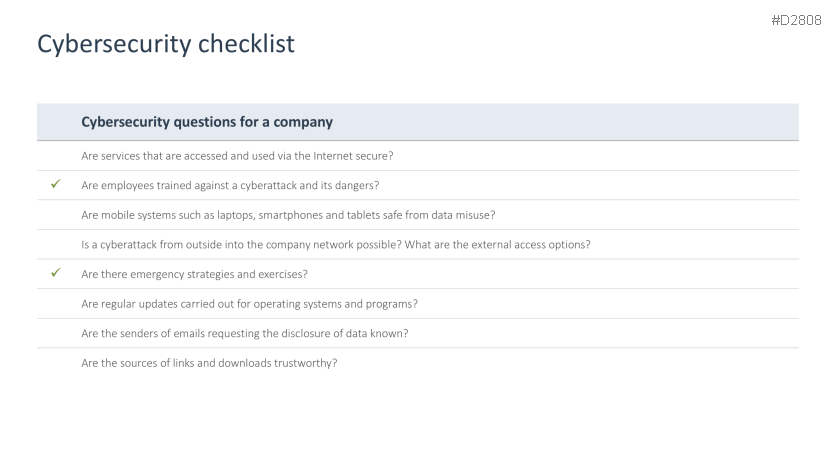Click empty check cell beside external access question
Viewport: 836px width, 470px height.
point(56,244)
